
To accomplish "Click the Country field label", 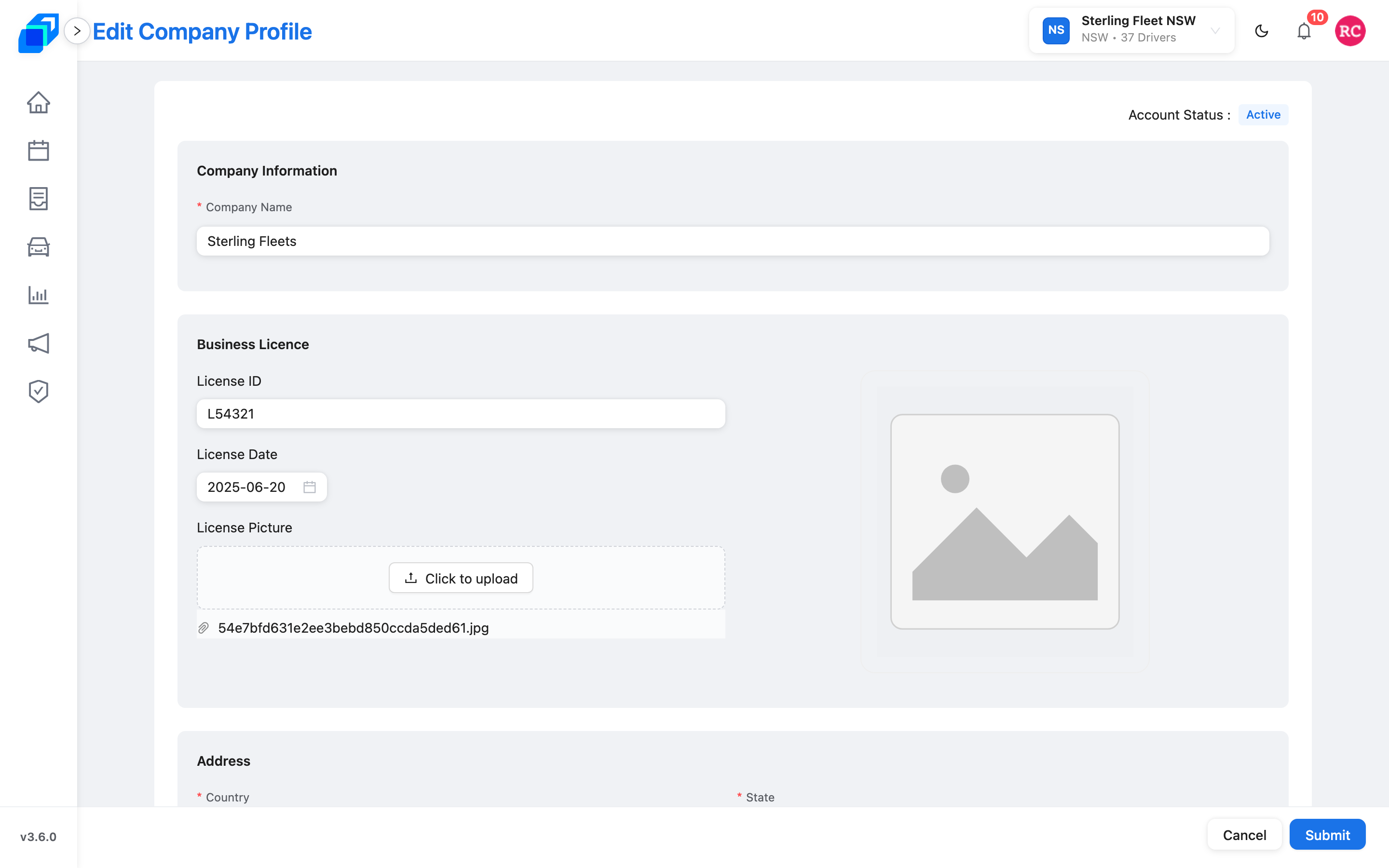I will click(227, 798).
